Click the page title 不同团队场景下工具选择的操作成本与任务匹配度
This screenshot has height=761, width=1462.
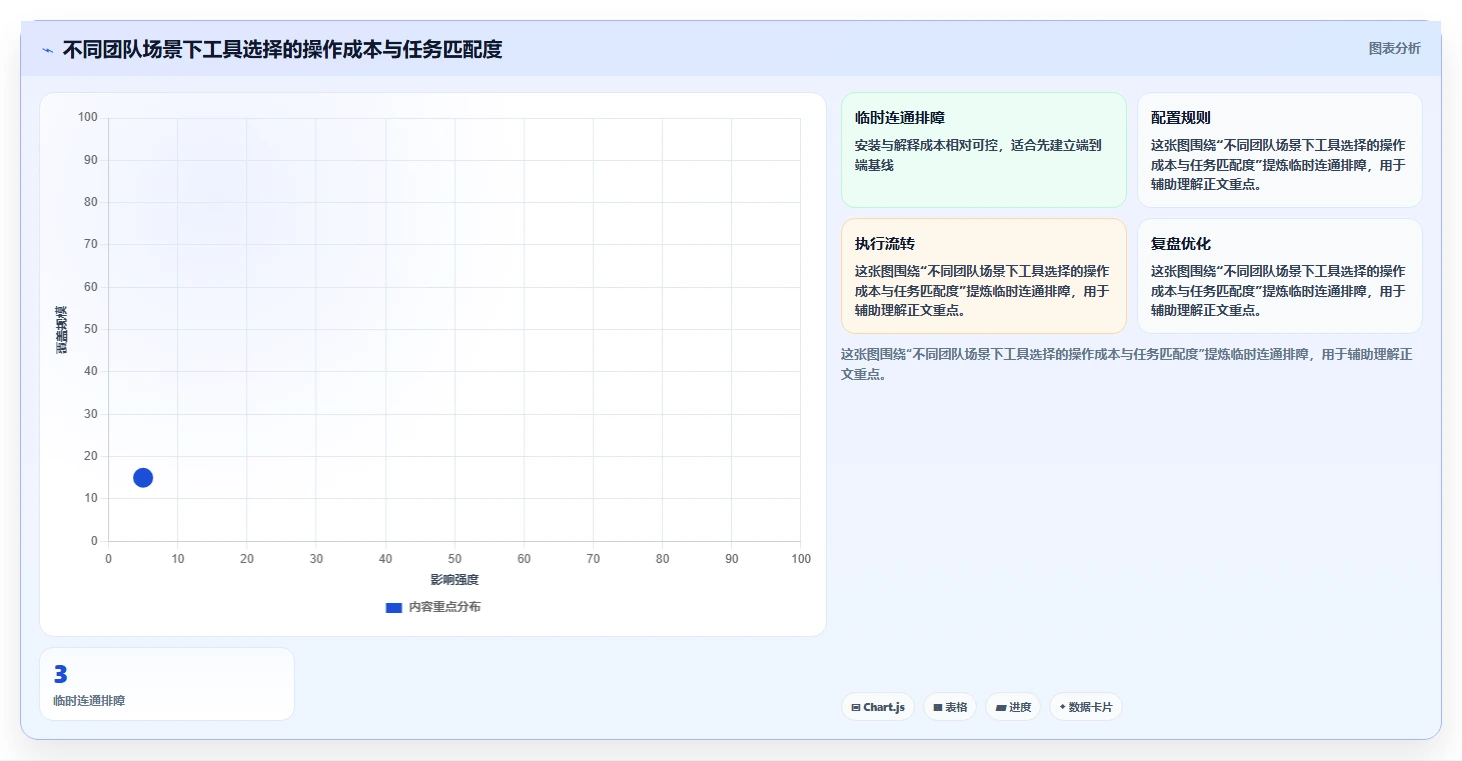[282, 49]
